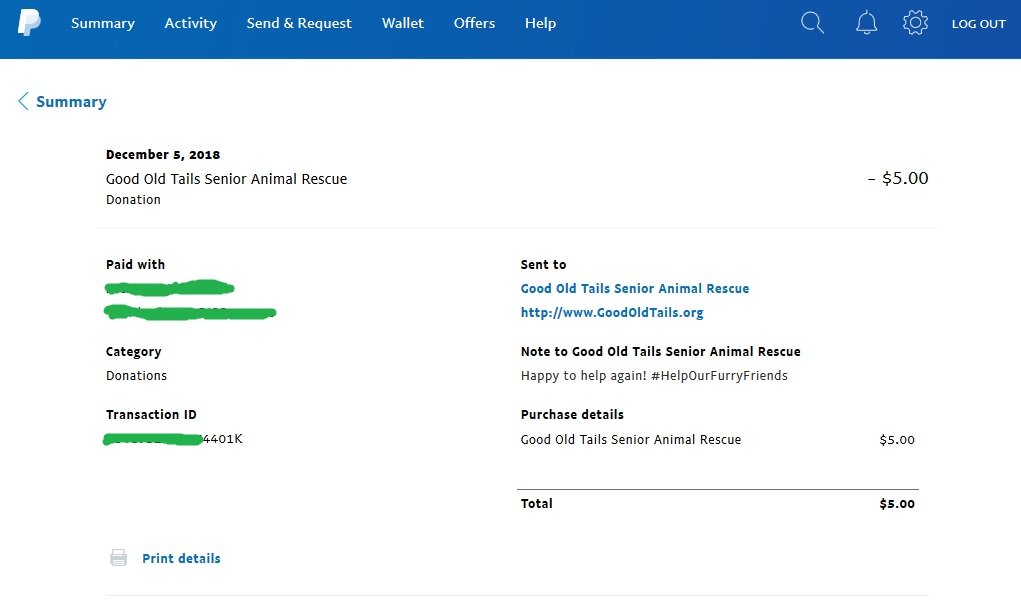Viewport: 1021px width, 603px height.
Task: Click the LOG OUT button
Action: coord(979,24)
